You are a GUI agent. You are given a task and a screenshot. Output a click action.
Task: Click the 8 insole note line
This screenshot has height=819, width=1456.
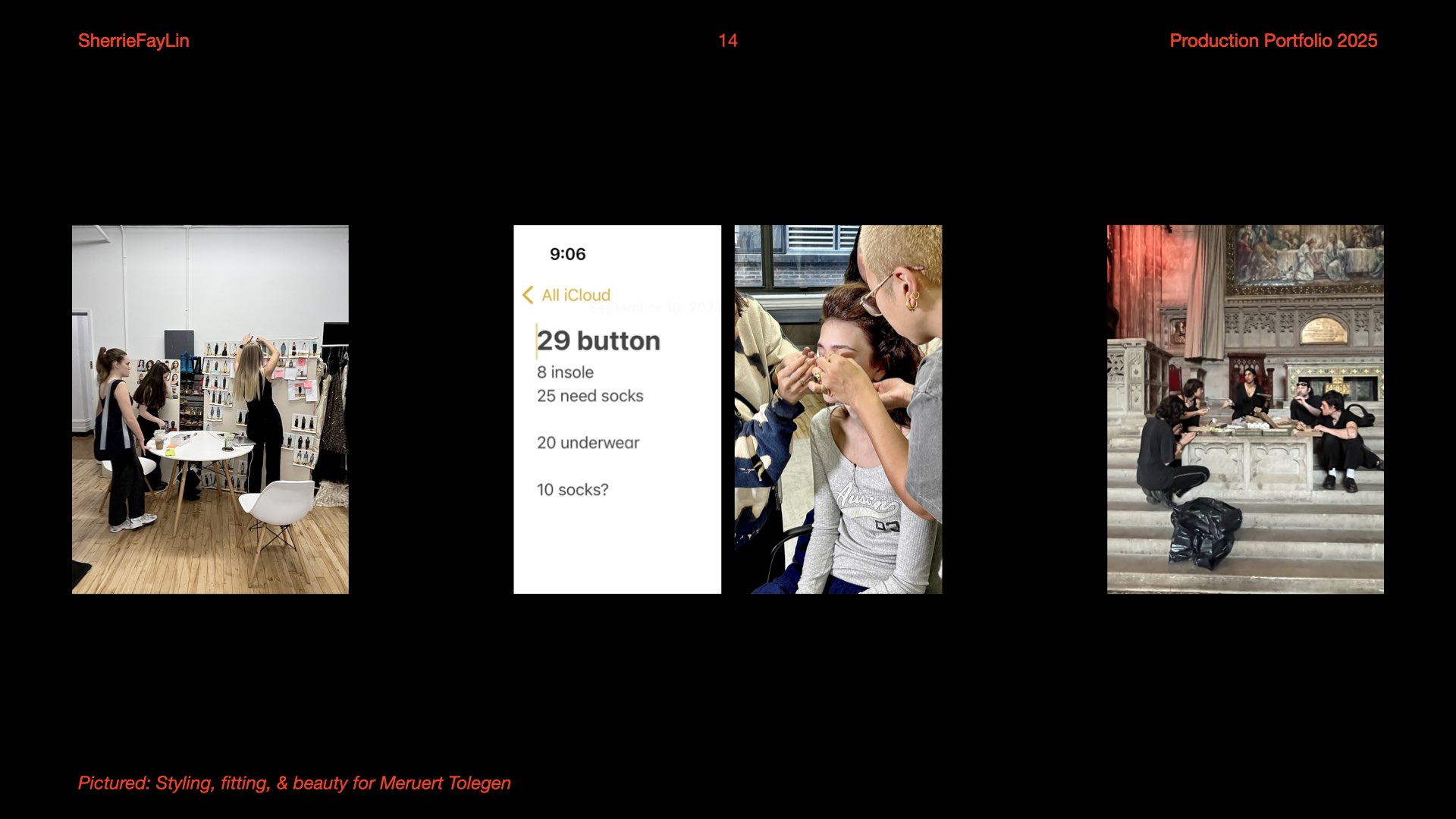pyautogui.click(x=565, y=372)
